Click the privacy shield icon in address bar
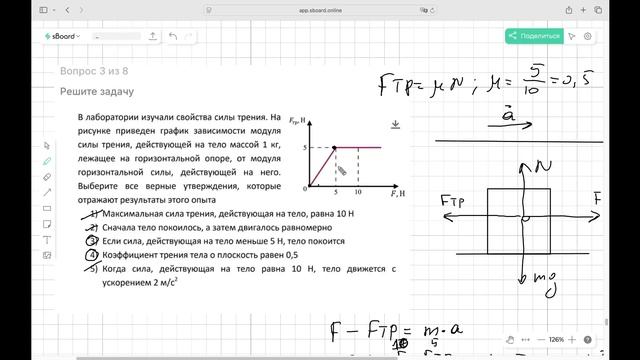This screenshot has height=360, width=640. point(209,10)
